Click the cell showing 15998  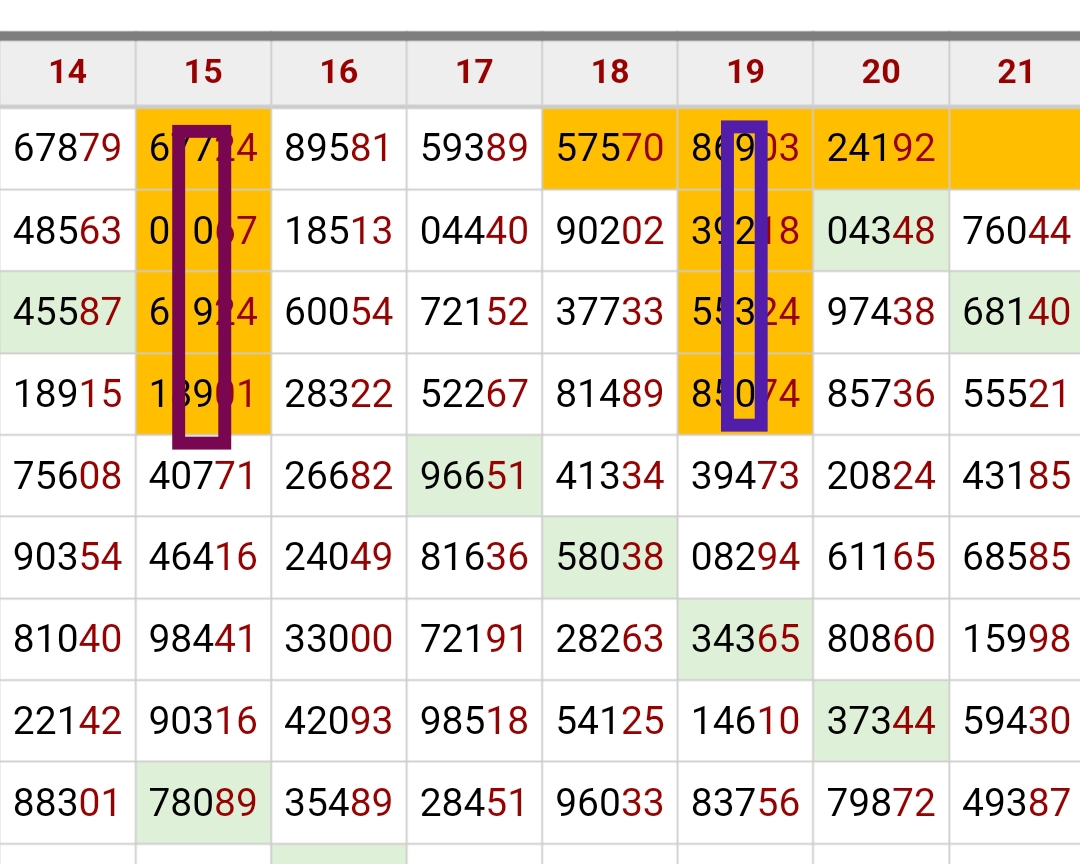click(x=1015, y=639)
